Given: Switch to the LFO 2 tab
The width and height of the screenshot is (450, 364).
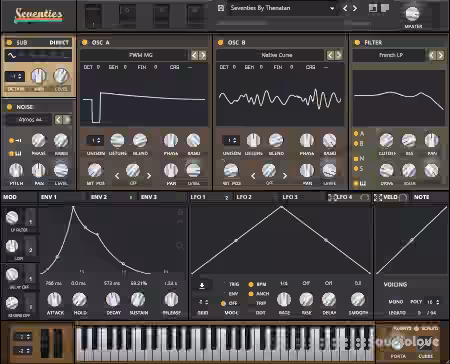Looking at the screenshot, I should click(244, 197).
